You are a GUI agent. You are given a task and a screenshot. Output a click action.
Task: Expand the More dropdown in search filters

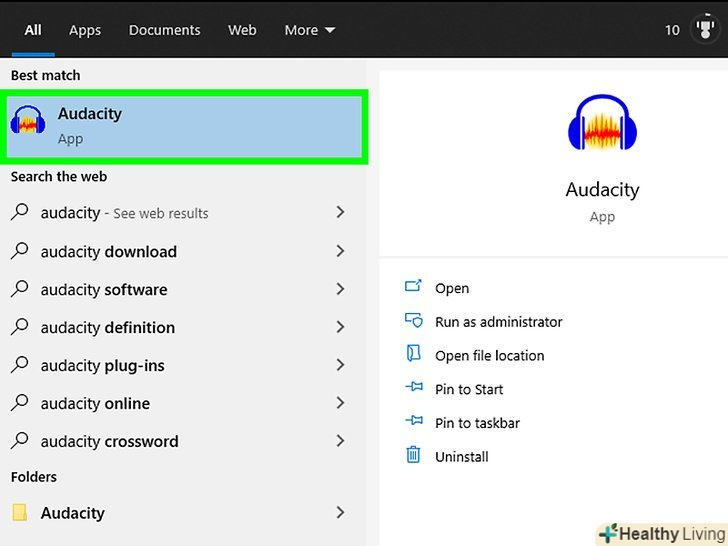coord(309,30)
